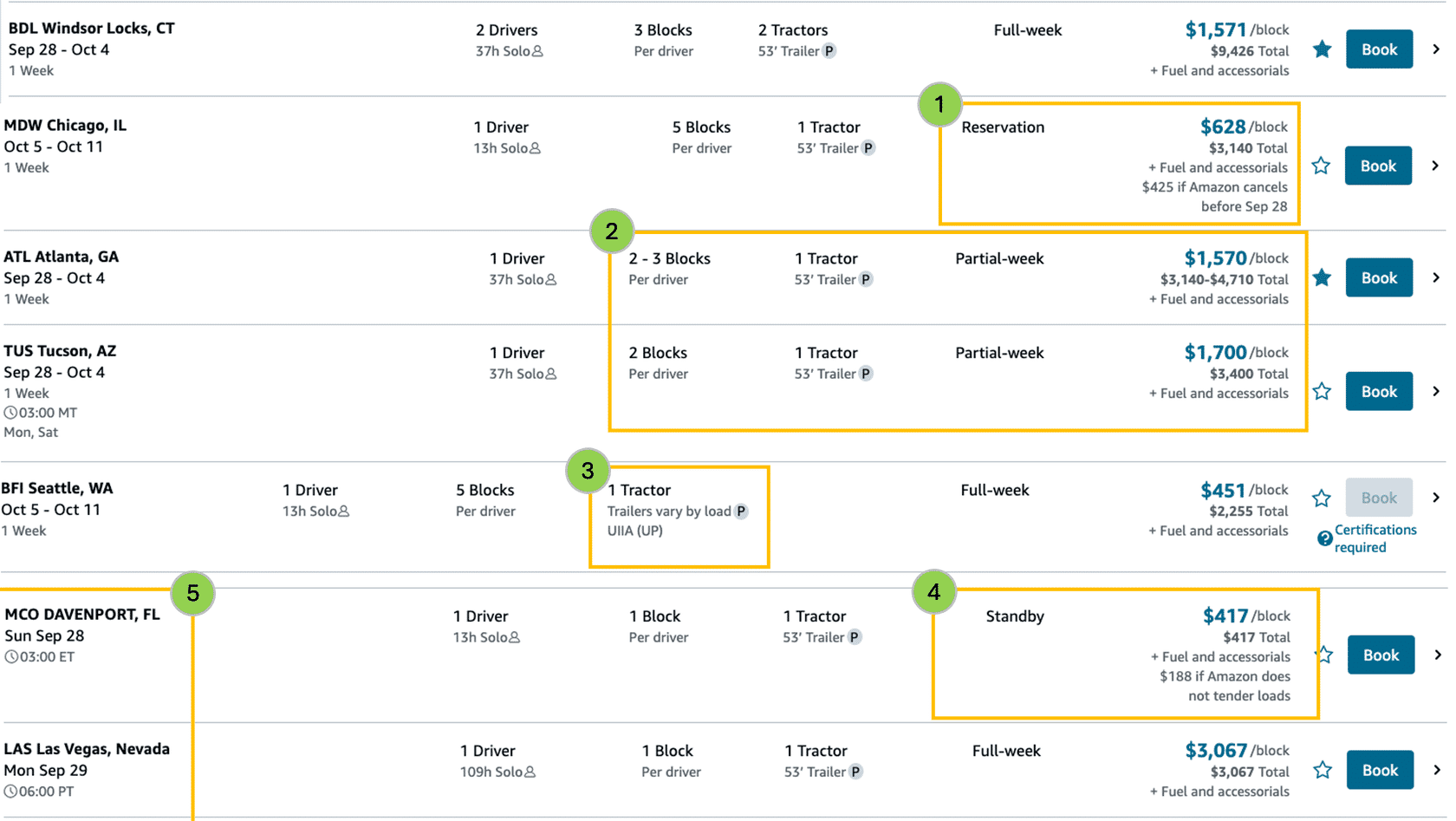Click the clock icon beside 03:00 MT

(10, 414)
